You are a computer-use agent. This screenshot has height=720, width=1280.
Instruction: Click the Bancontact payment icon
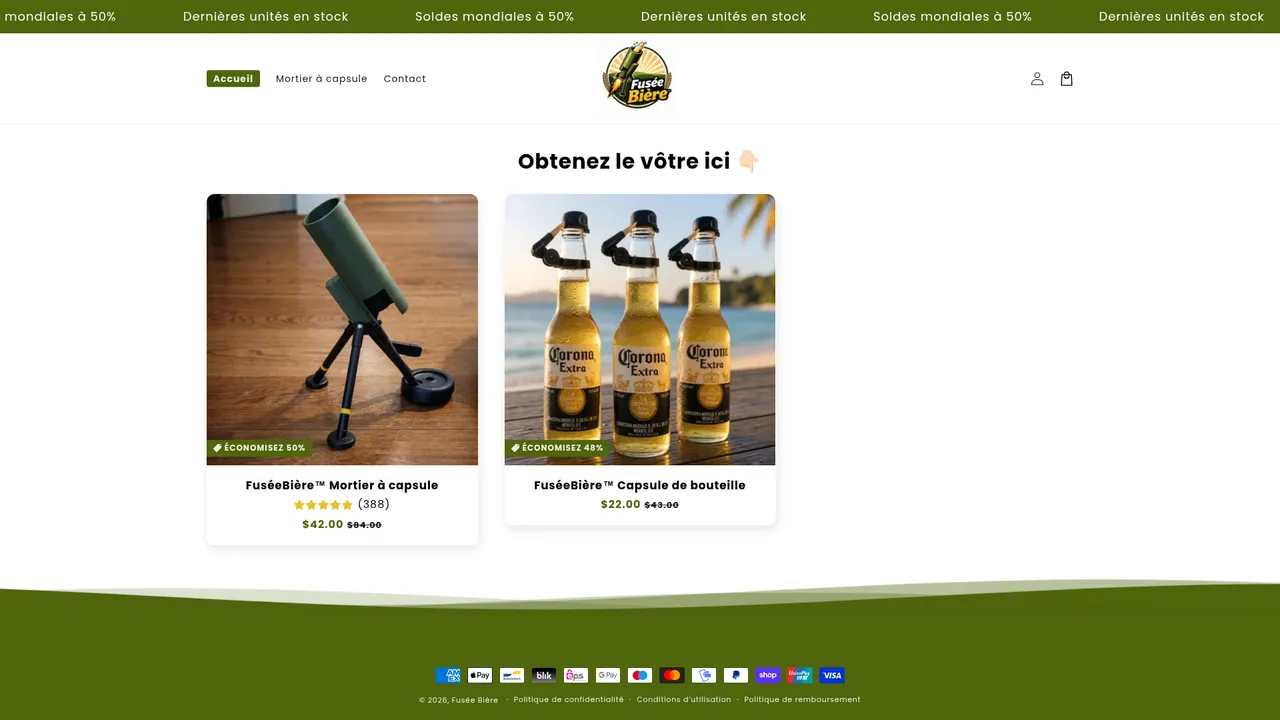[512, 675]
